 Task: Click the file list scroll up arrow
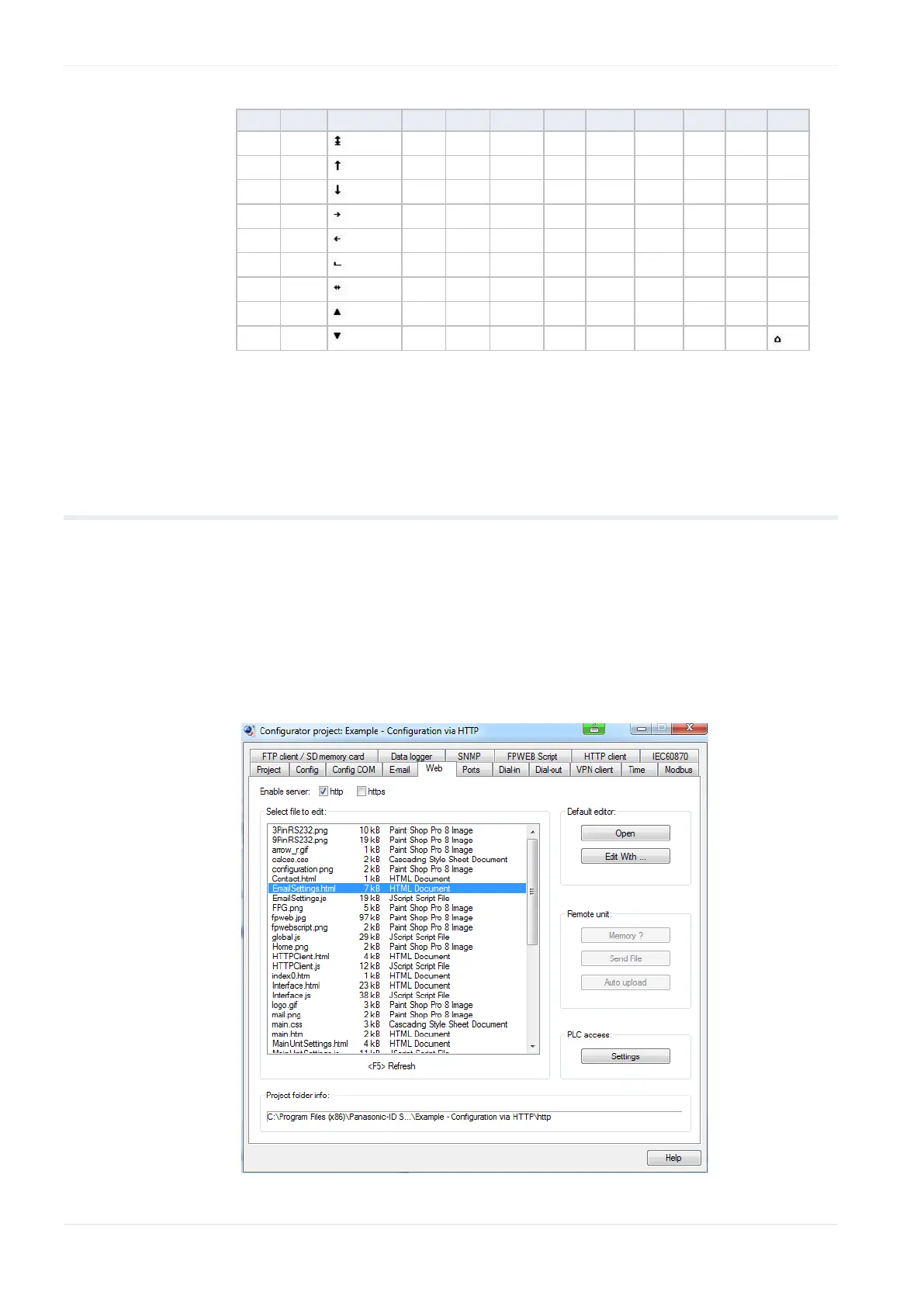532,831
